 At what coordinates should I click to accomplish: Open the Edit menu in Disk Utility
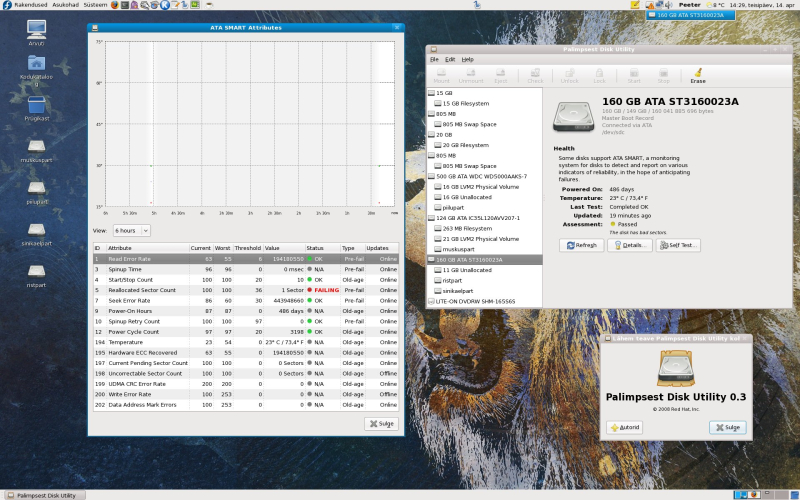click(x=450, y=59)
